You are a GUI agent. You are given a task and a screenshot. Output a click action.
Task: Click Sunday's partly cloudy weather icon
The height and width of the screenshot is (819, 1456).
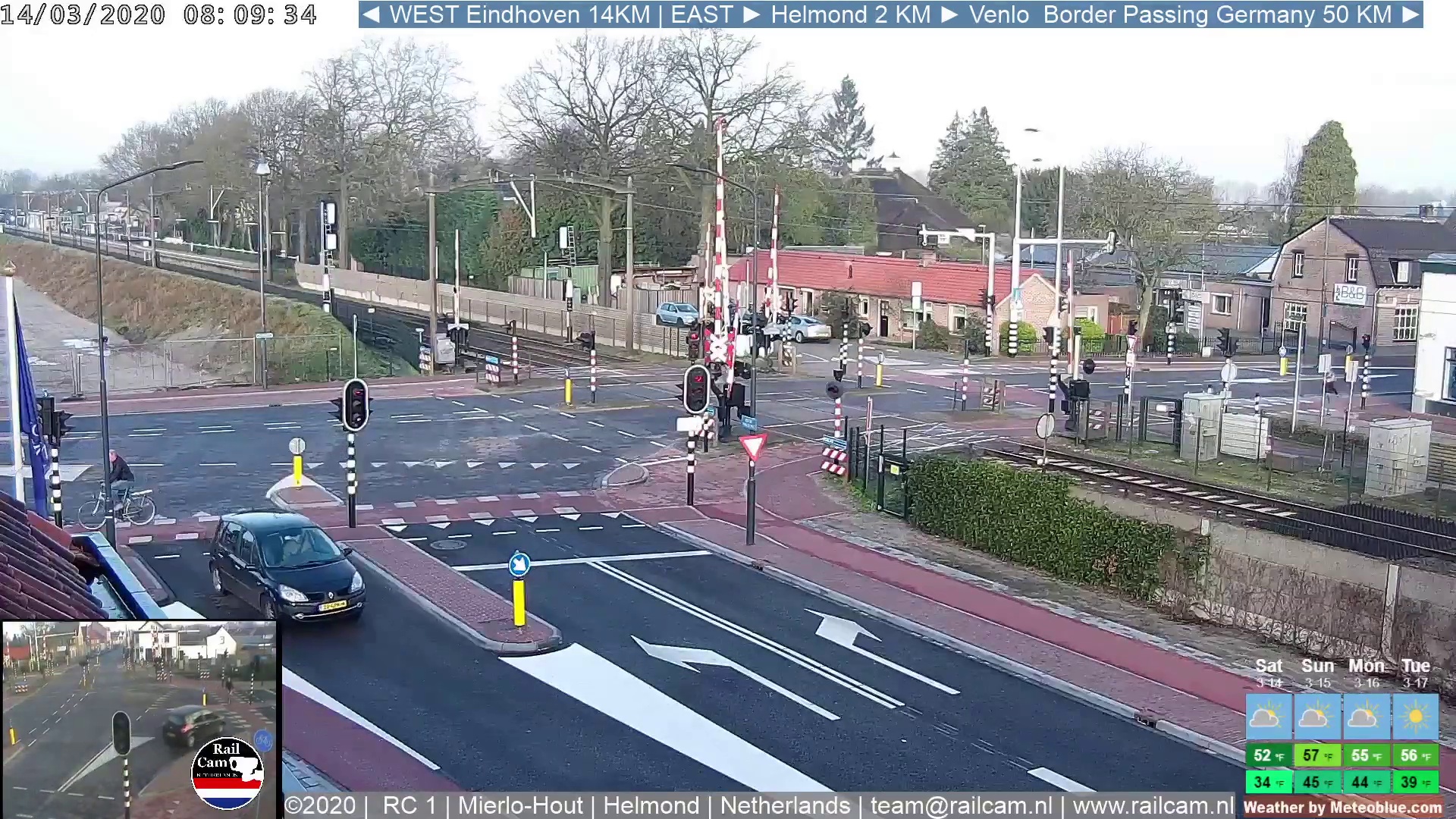click(1316, 717)
